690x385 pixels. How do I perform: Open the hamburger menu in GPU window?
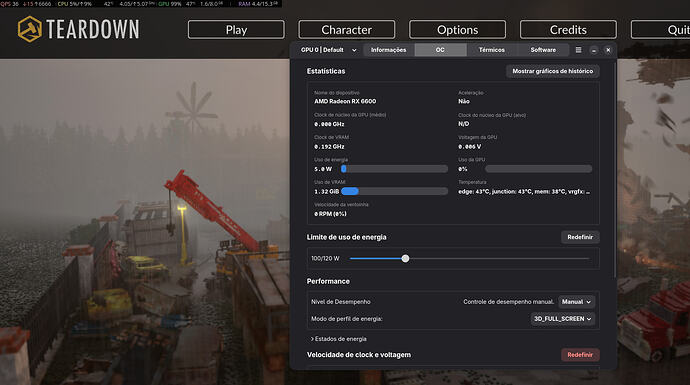pyautogui.click(x=578, y=50)
